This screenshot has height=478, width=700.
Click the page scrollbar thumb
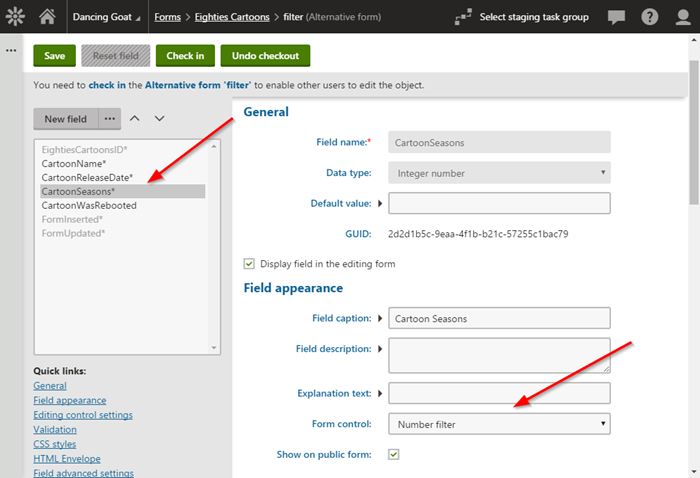[x=694, y=132]
